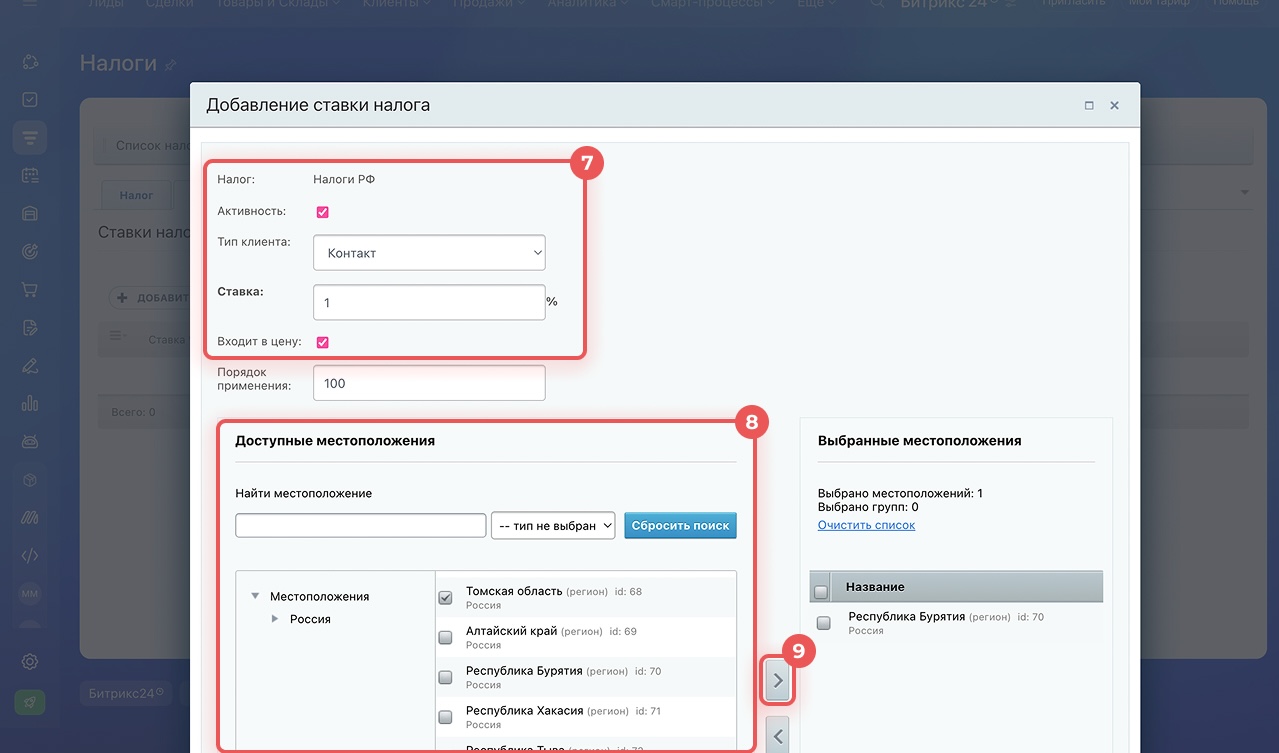Open the тип не выбран location type dropdown
The height and width of the screenshot is (753, 1279).
(553, 526)
